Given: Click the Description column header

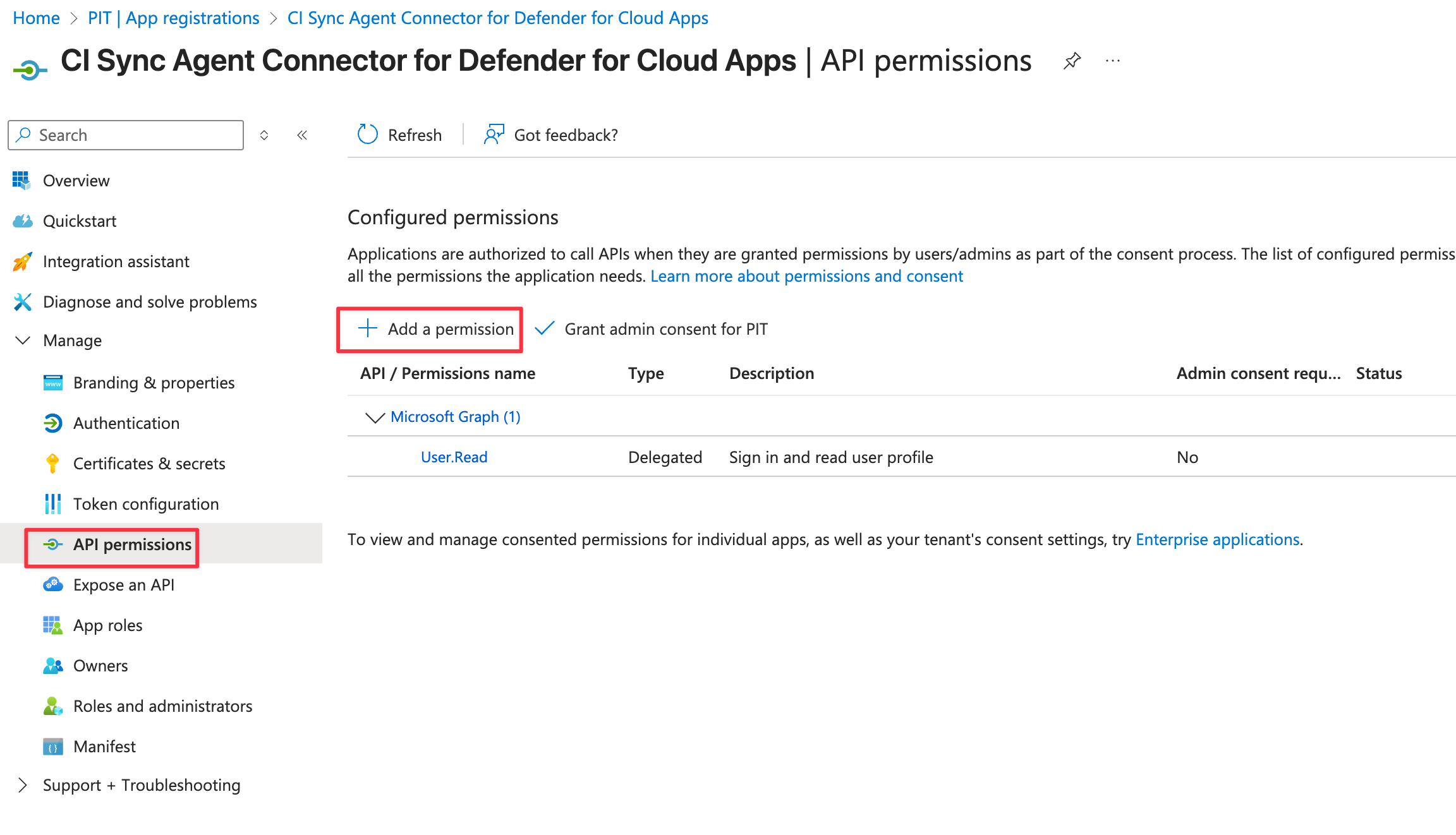Looking at the screenshot, I should pyautogui.click(x=772, y=373).
